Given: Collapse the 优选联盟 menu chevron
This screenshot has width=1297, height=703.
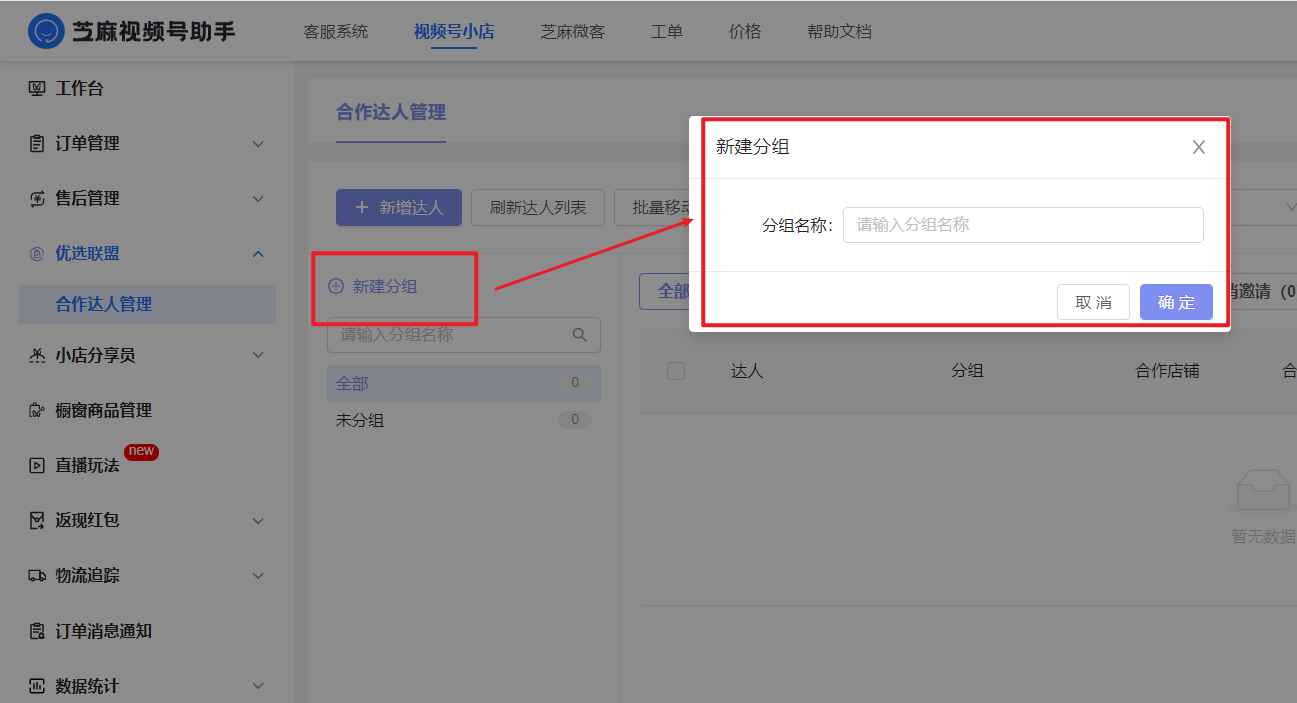Looking at the screenshot, I should [258, 254].
